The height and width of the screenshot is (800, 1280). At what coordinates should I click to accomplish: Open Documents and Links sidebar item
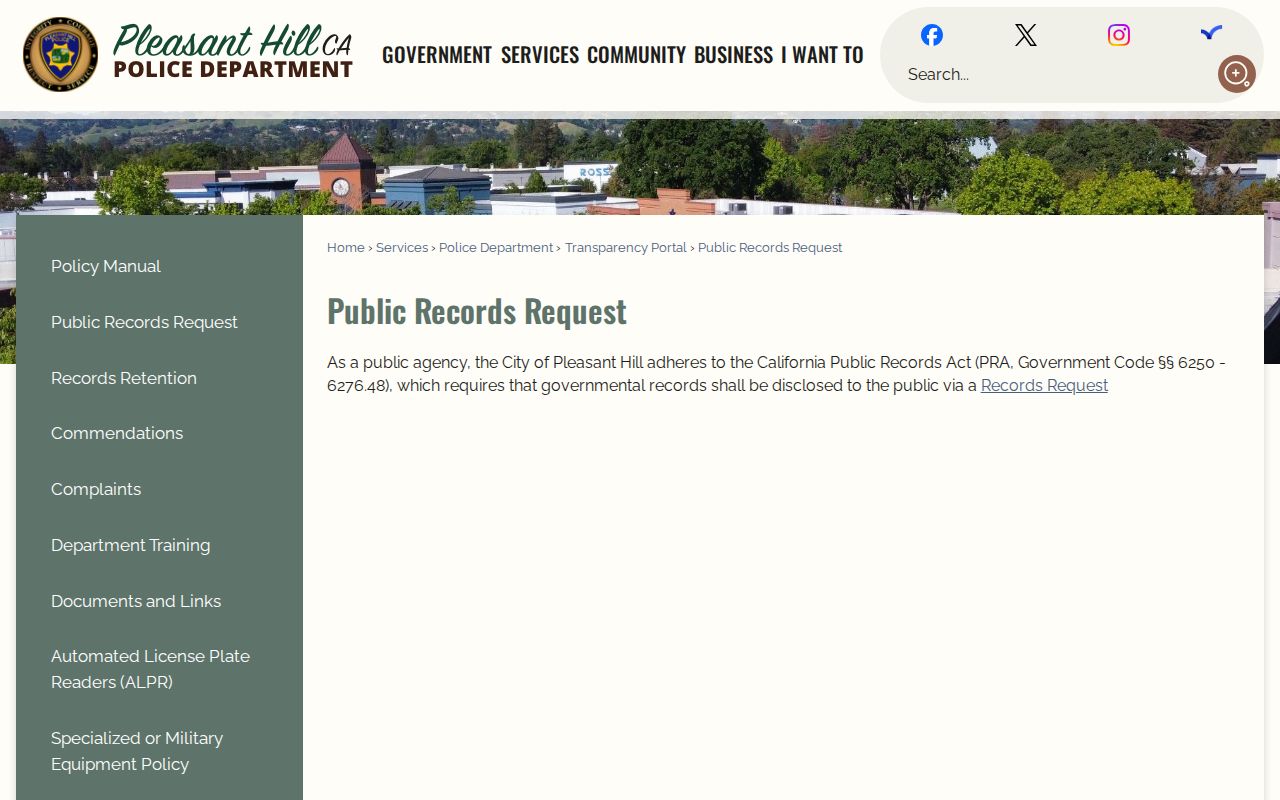click(x=136, y=601)
